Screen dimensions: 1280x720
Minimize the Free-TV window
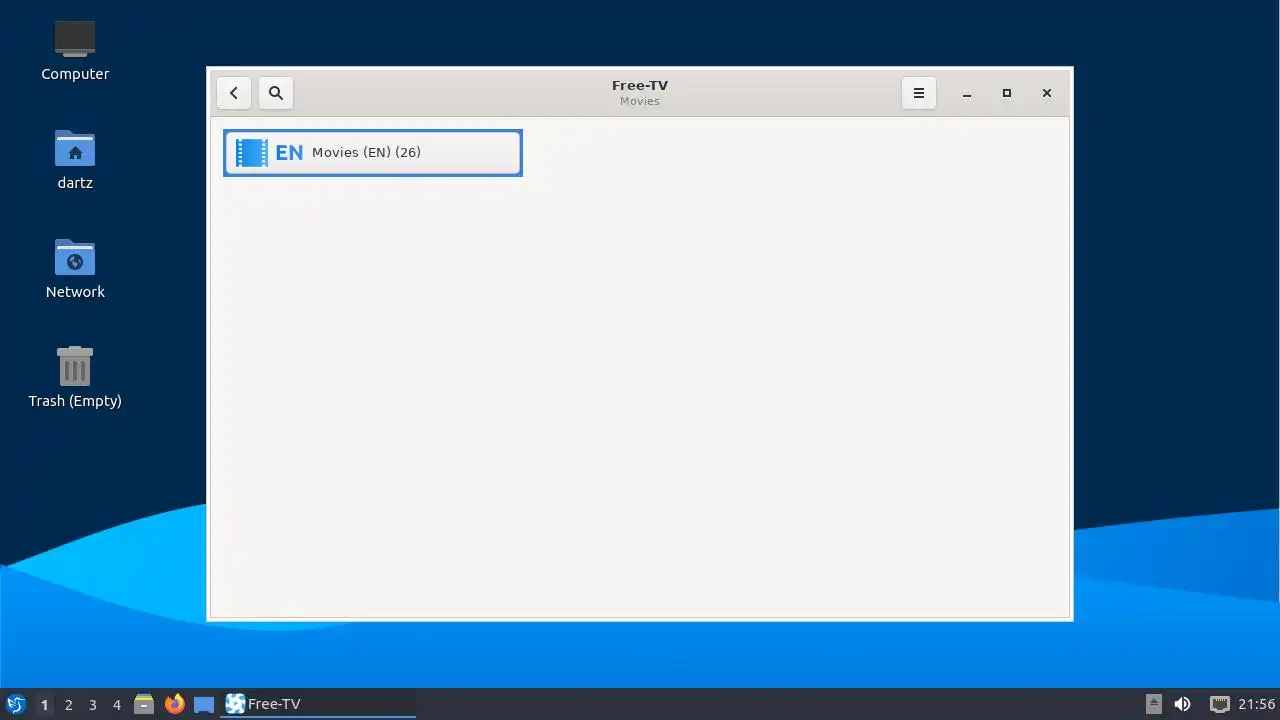(967, 93)
